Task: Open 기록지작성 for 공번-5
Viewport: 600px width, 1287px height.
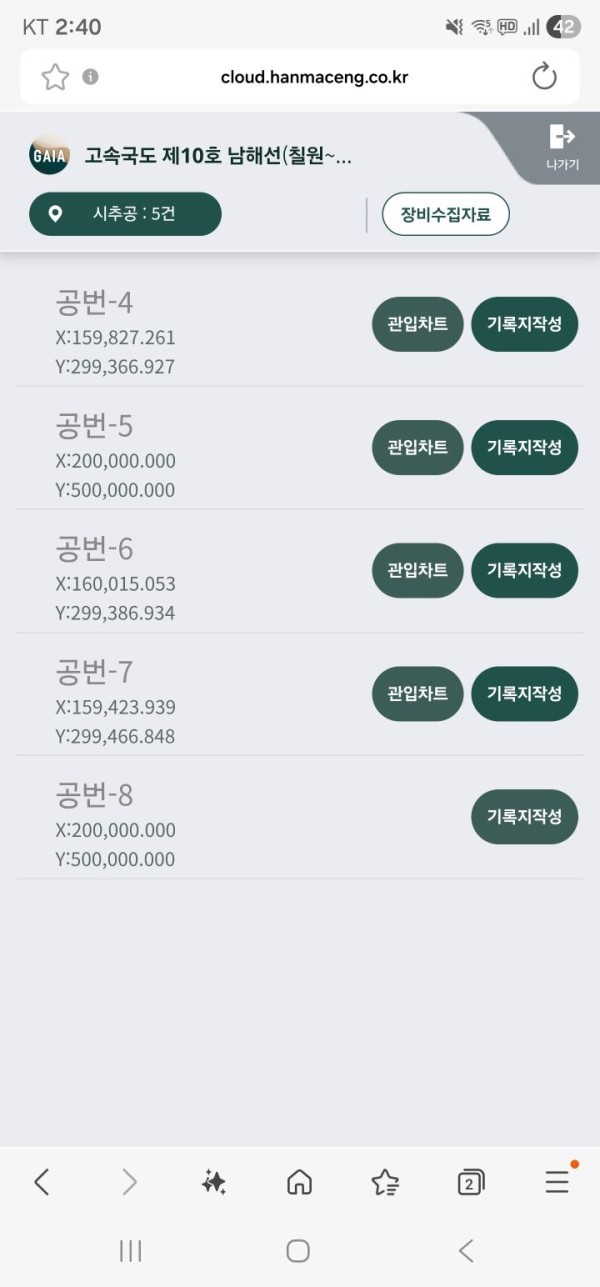Action: [x=525, y=447]
